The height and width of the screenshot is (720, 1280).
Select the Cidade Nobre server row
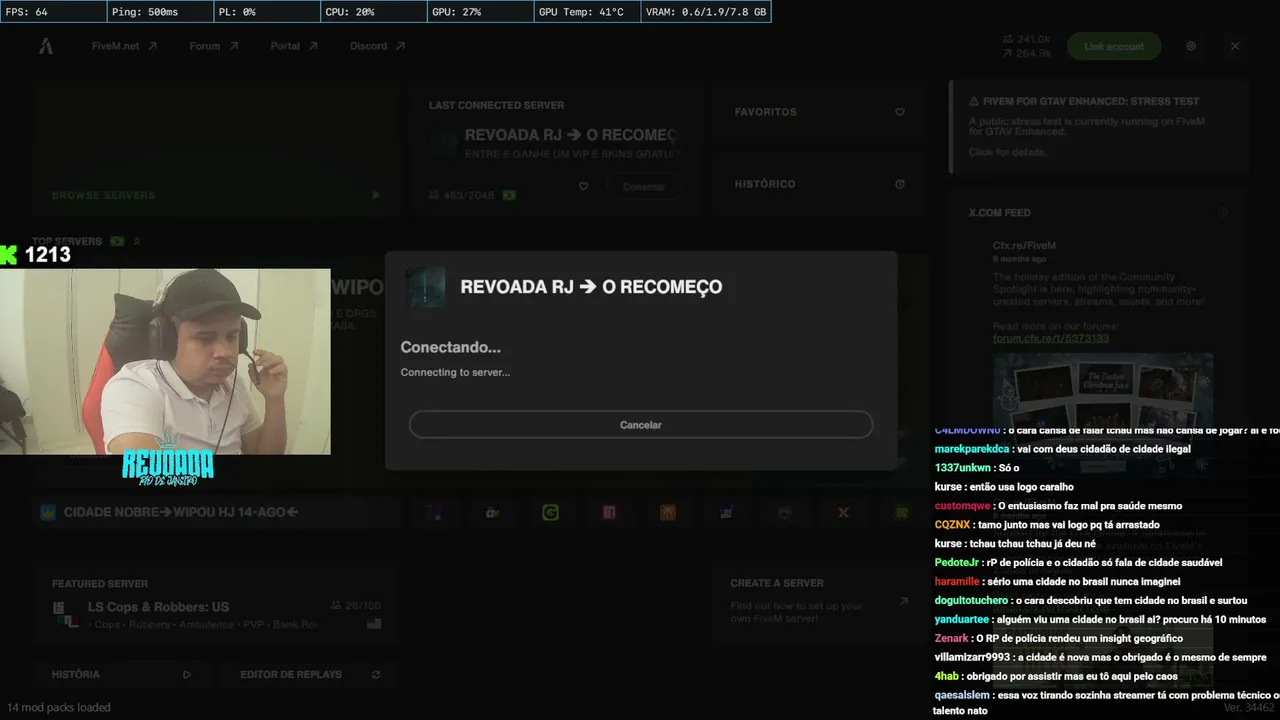pyautogui.click(x=216, y=512)
